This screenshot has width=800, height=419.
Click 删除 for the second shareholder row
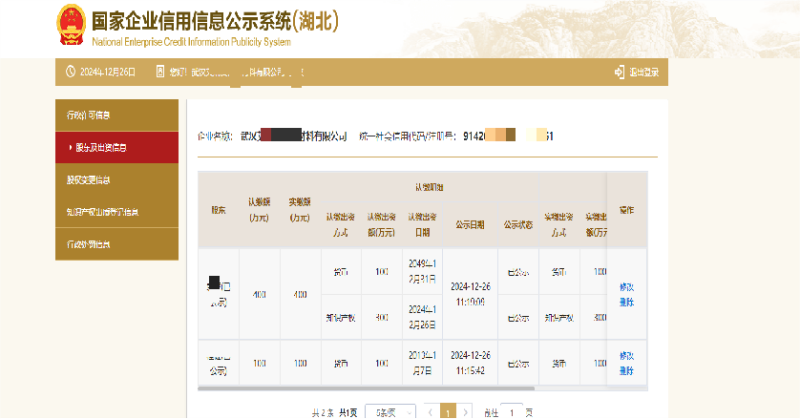click(627, 369)
